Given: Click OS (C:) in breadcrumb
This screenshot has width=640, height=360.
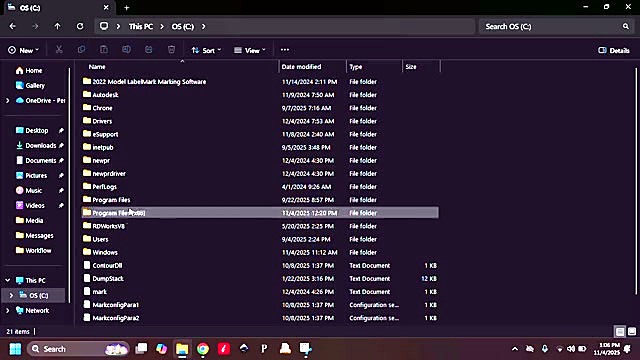Looking at the screenshot, I should pos(182,27).
